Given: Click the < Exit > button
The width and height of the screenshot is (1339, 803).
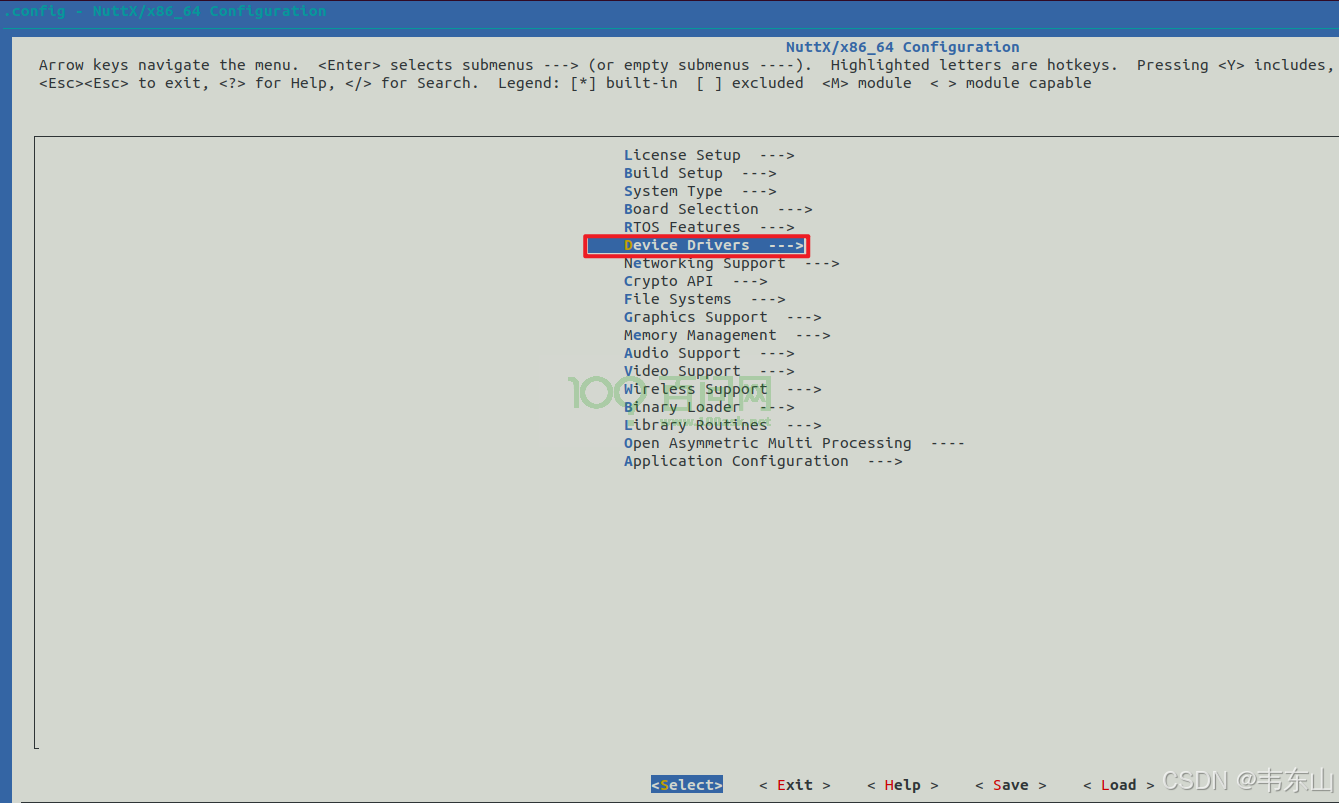Looking at the screenshot, I should click(x=795, y=785).
